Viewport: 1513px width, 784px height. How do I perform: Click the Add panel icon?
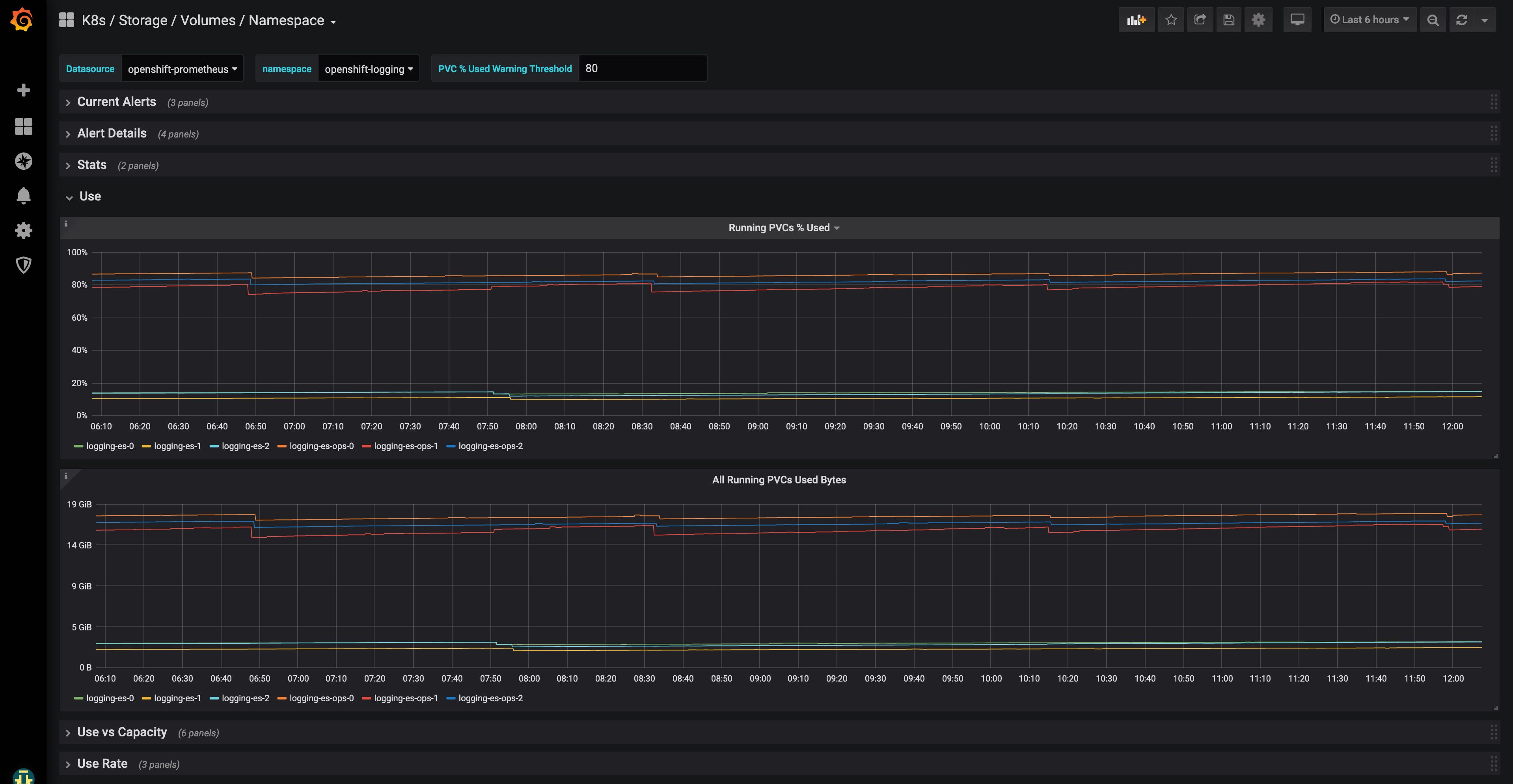(1136, 20)
